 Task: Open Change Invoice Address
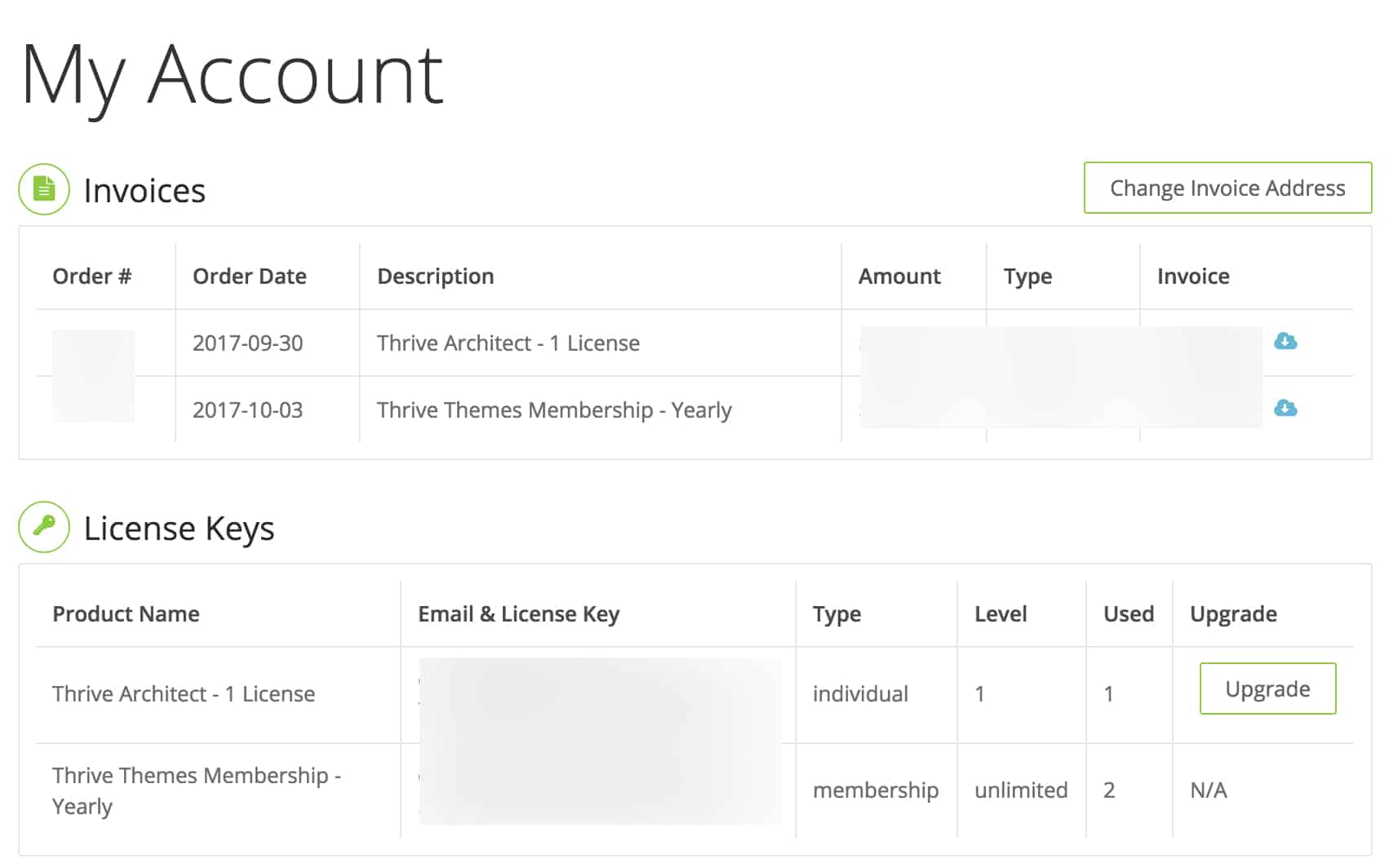1227,188
